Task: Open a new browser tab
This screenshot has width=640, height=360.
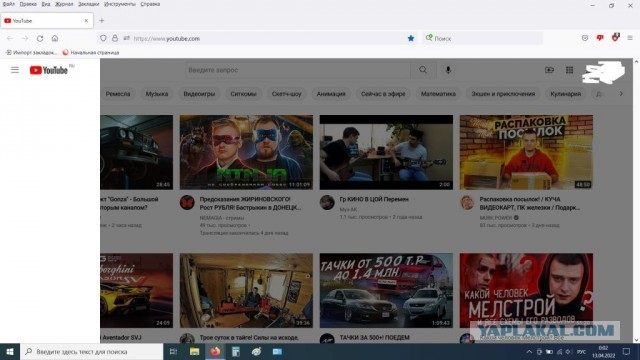Action: point(102,20)
